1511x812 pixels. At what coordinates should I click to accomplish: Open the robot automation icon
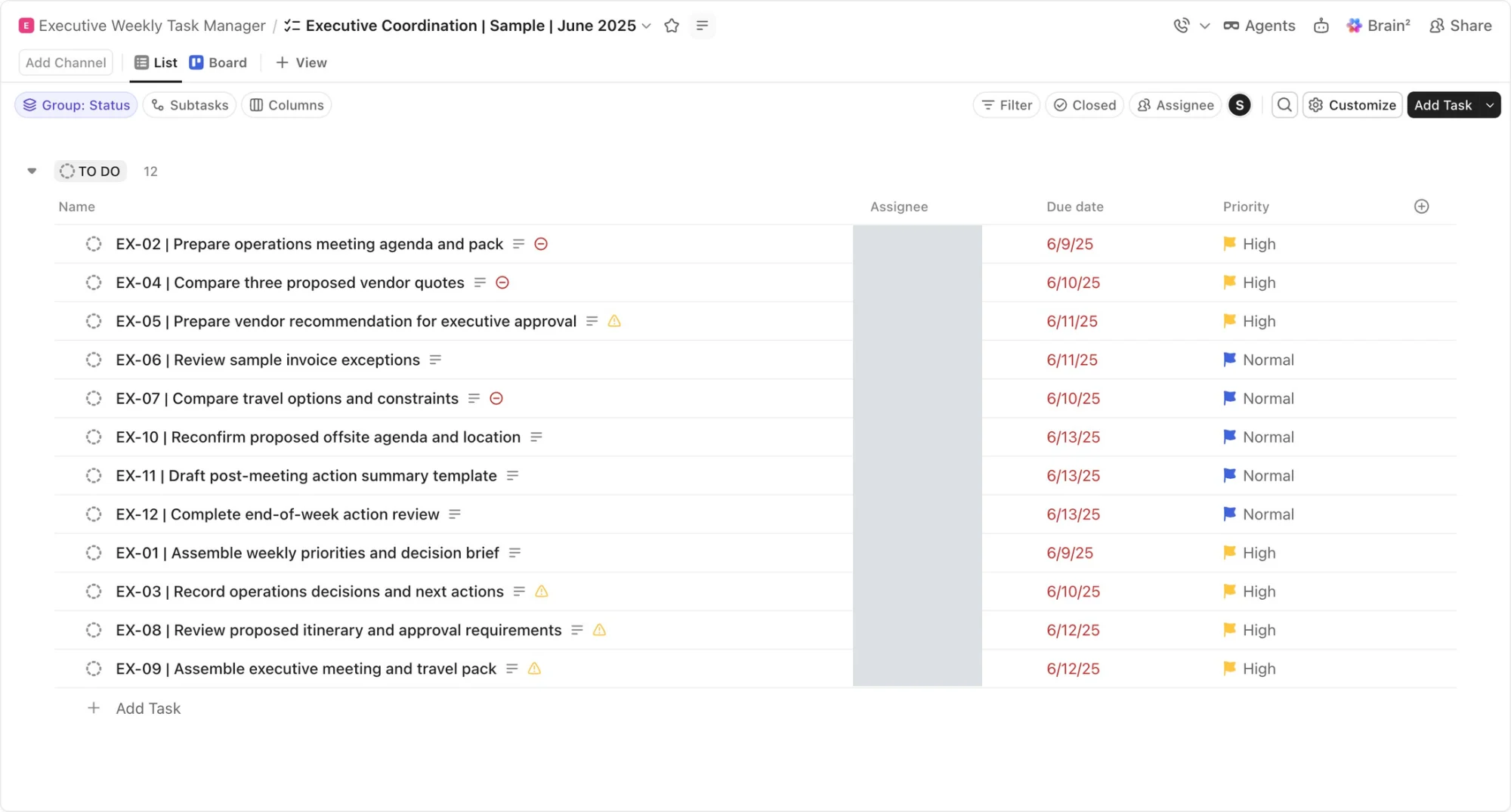(x=1321, y=26)
